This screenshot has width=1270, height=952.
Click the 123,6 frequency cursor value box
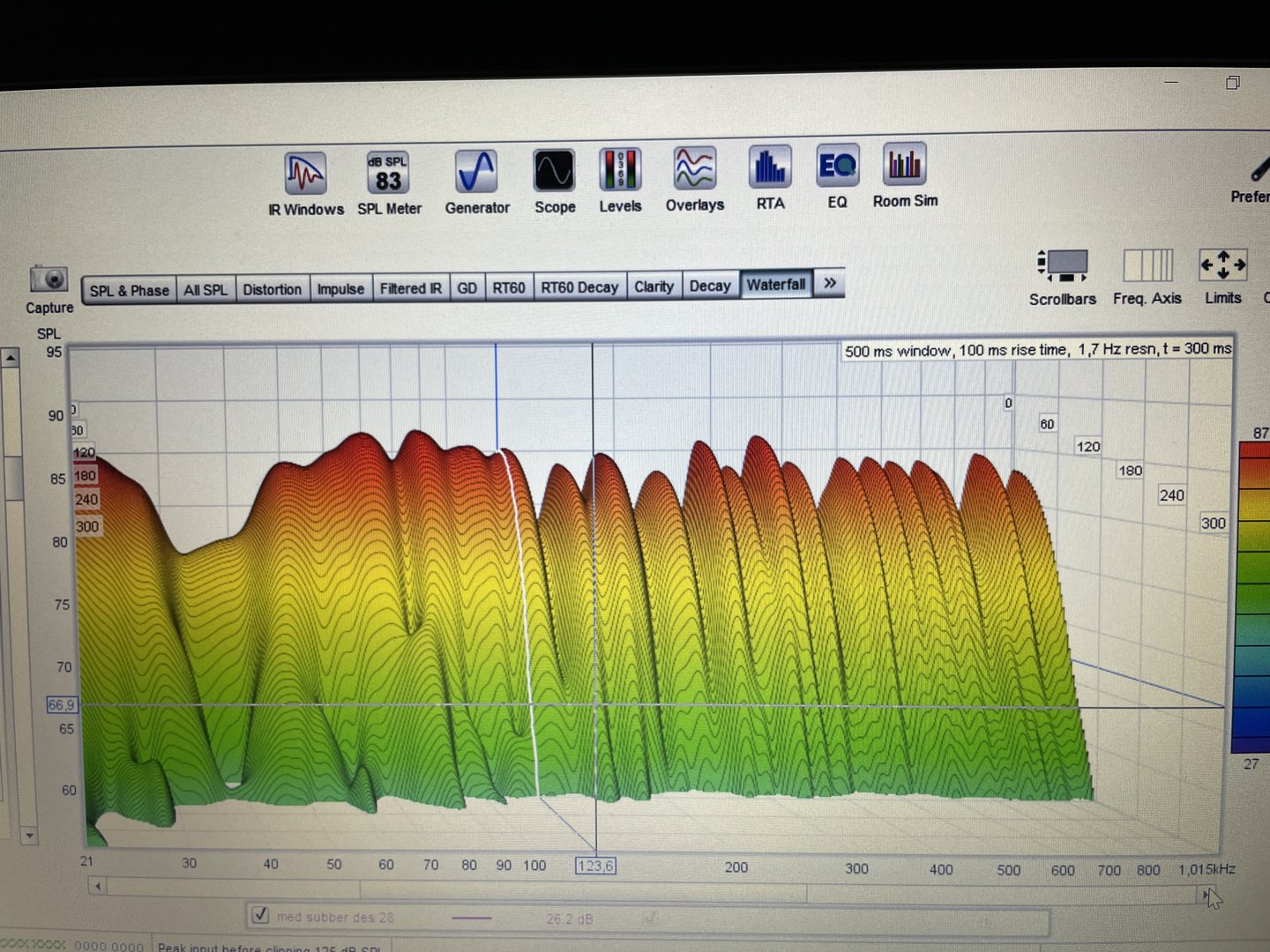click(x=595, y=866)
